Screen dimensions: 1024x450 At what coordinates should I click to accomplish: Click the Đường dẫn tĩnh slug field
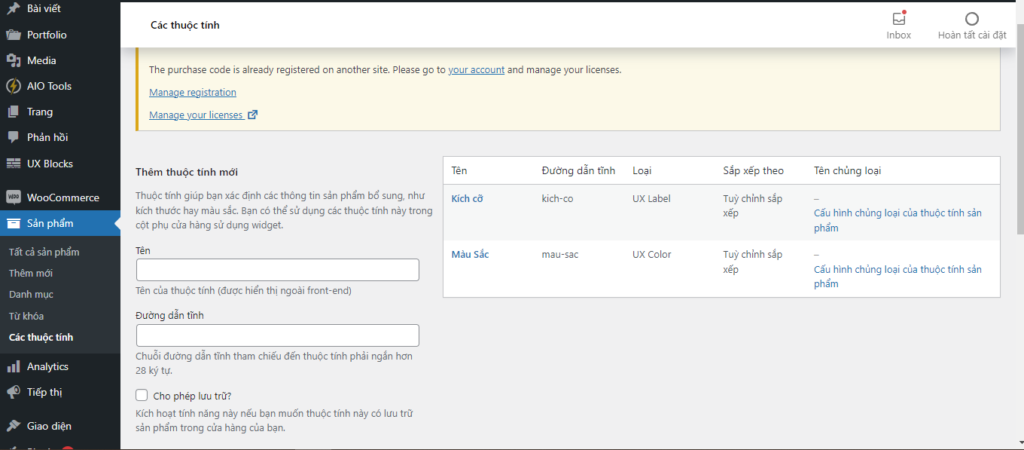(x=277, y=335)
